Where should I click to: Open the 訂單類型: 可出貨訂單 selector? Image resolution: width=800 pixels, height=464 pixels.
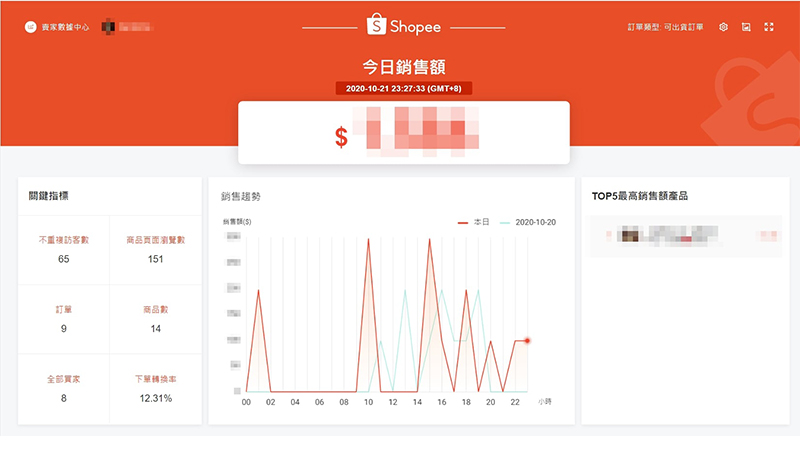coord(665,27)
